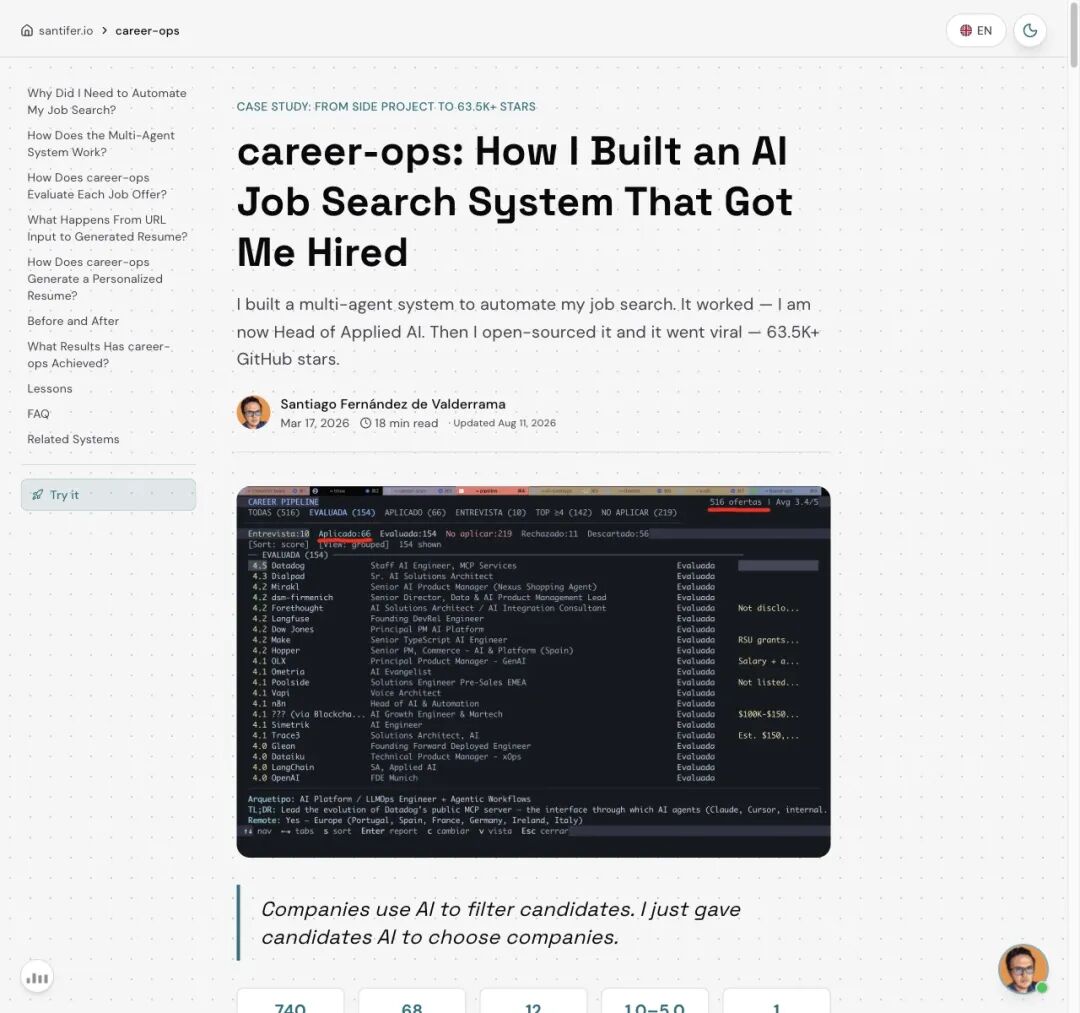
Task: Click the Mar 17, 2026 date
Action: [x=315, y=423]
